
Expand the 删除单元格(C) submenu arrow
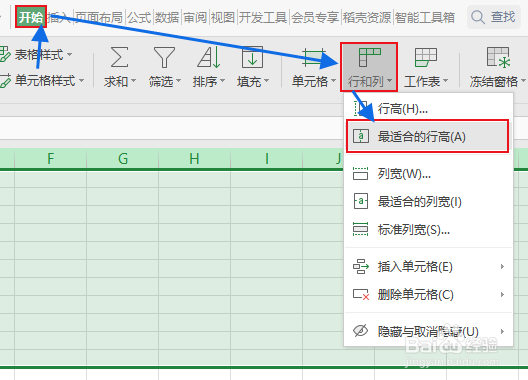[502, 294]
